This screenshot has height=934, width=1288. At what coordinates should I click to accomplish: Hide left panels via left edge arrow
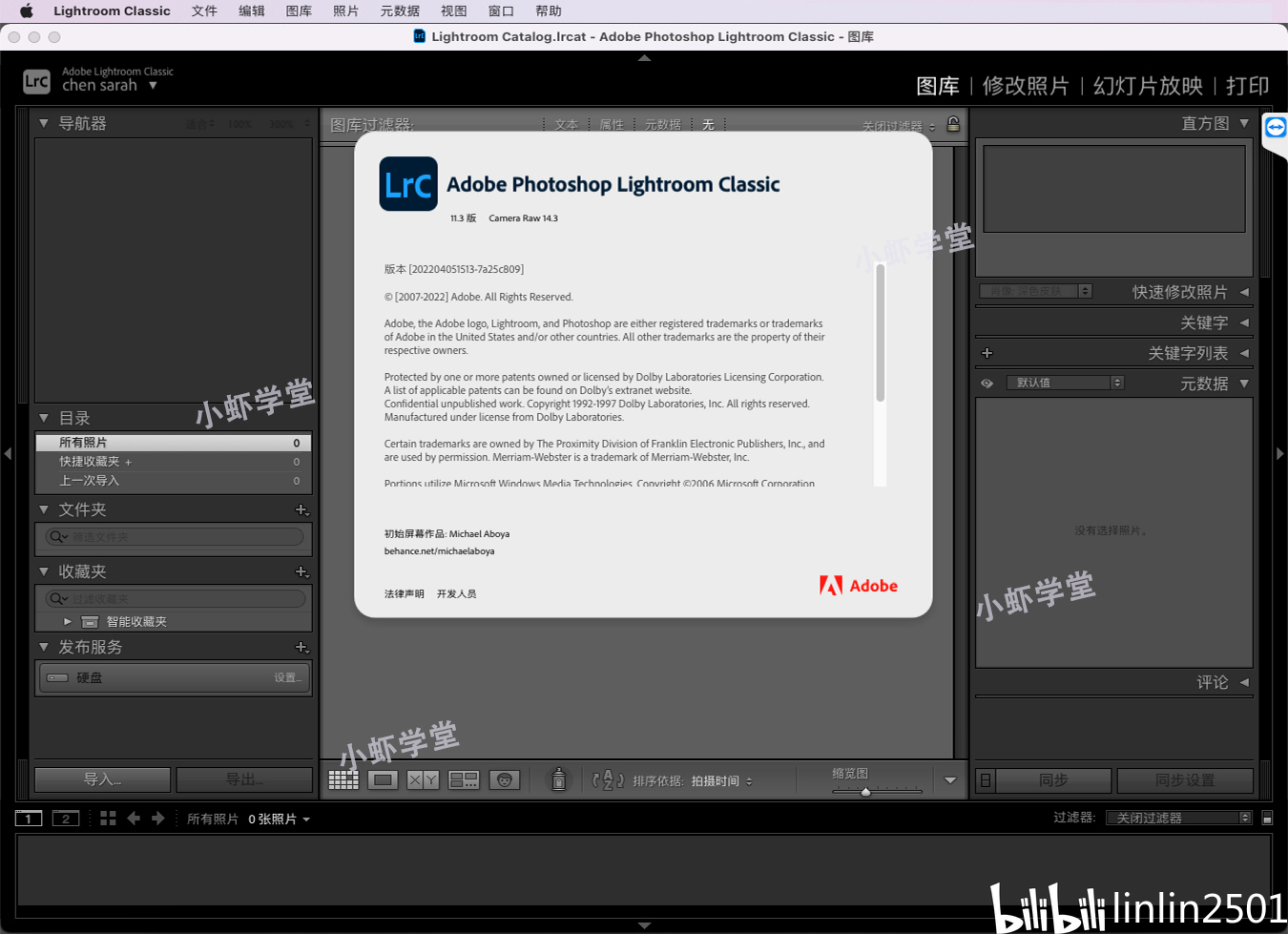pyautogui.click(x=8, y=454)
